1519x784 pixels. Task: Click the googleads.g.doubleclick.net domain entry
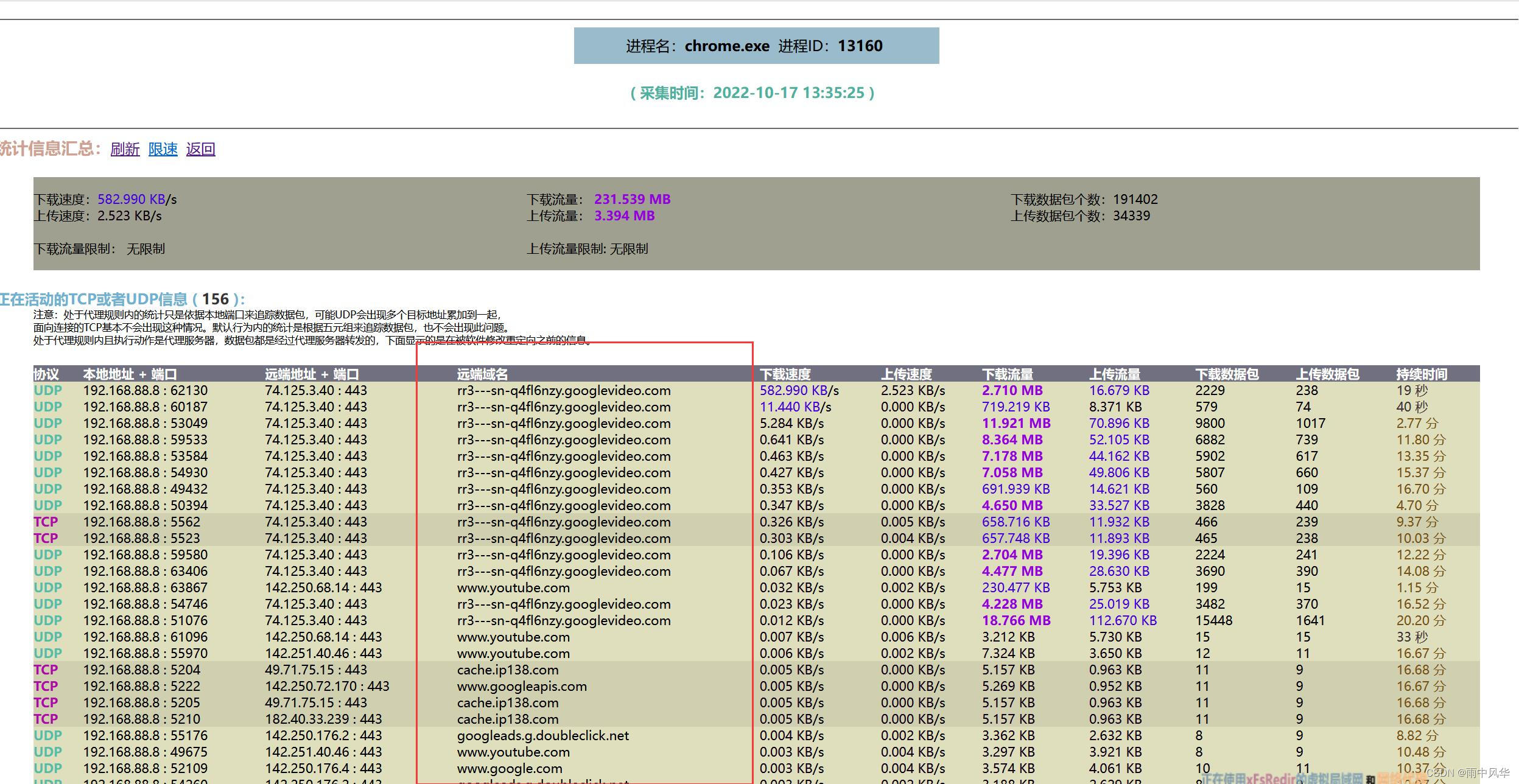(542, 735)
